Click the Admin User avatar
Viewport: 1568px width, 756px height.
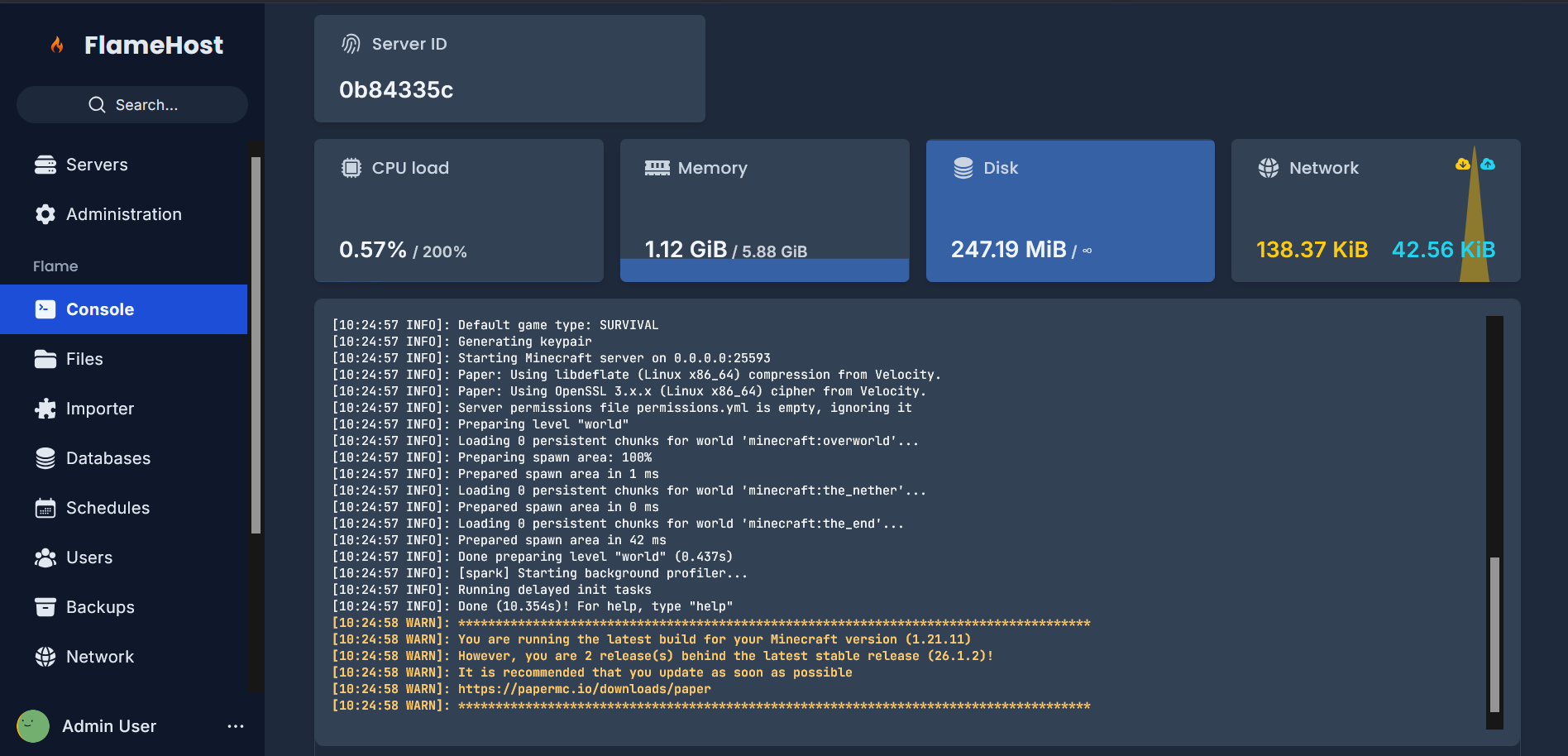[33, 726]
